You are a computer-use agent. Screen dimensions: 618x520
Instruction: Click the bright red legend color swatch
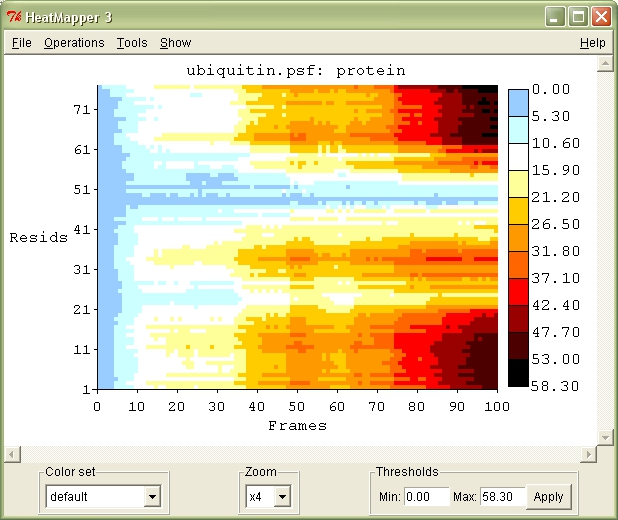click(518, 291)
